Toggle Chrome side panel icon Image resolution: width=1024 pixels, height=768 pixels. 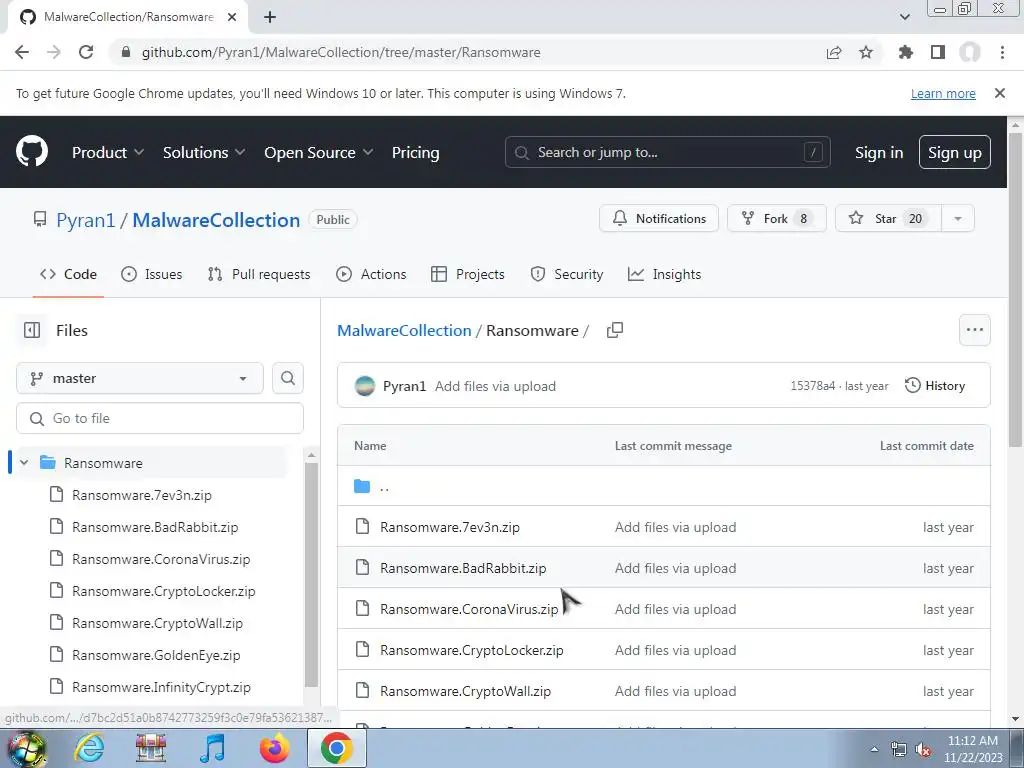click(938, 52)
